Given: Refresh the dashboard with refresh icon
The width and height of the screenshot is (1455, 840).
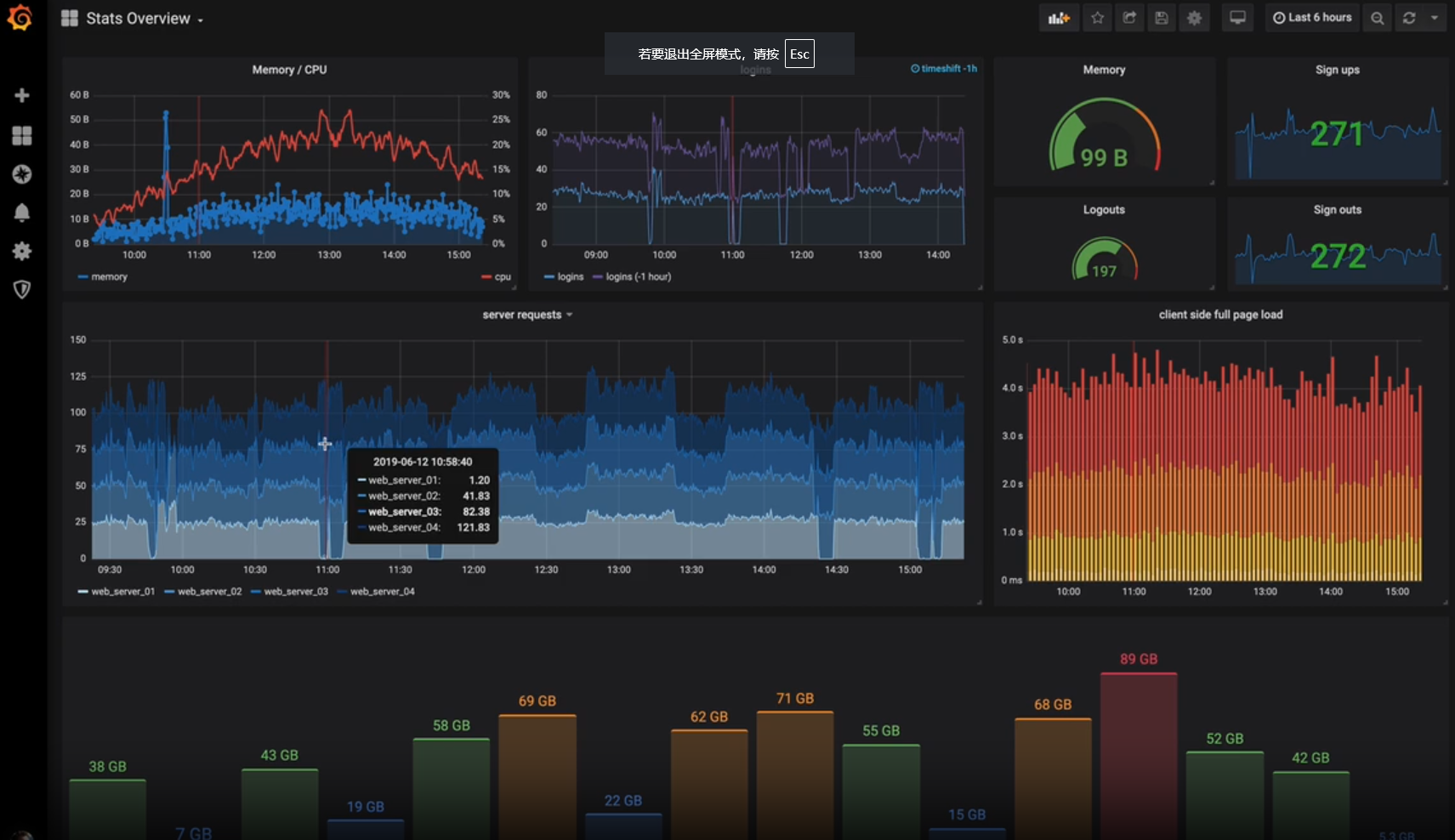Looking at the screenshot, I should click(1409, 18).
